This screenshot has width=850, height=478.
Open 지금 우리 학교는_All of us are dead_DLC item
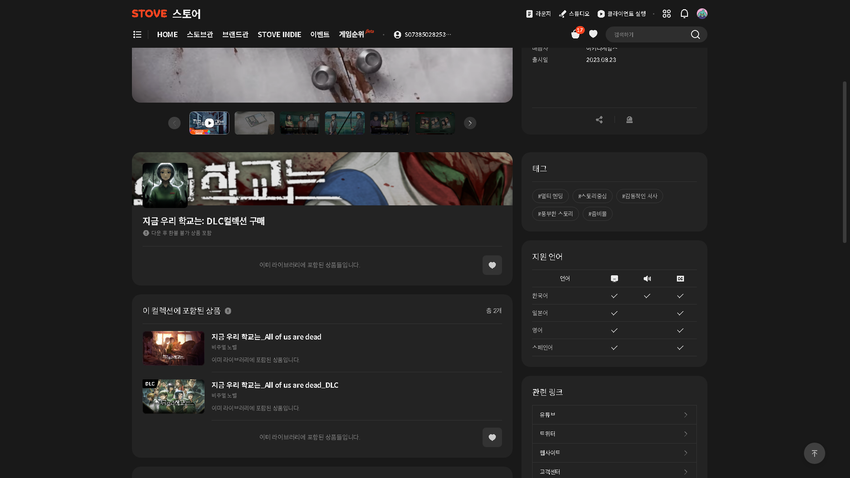point(275,385)
